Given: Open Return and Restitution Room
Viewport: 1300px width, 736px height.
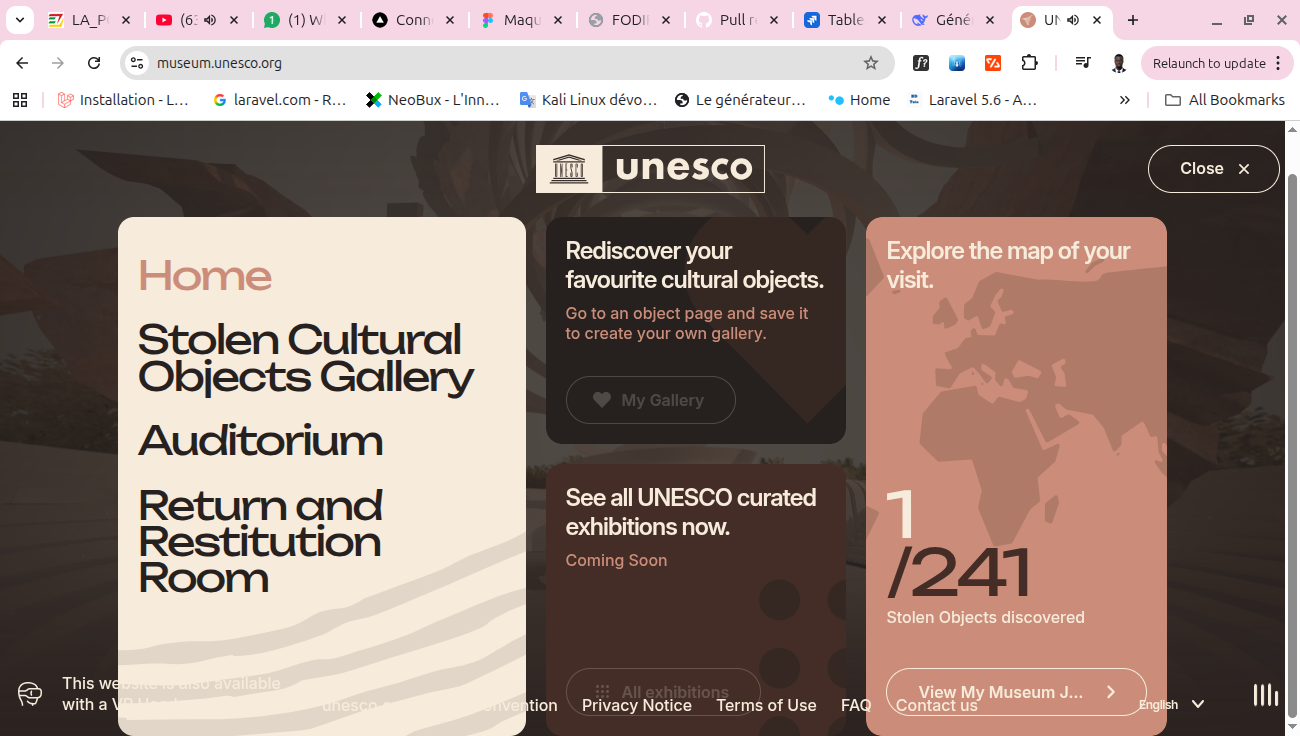Looking at the screenshot, I should coord(260,541).
